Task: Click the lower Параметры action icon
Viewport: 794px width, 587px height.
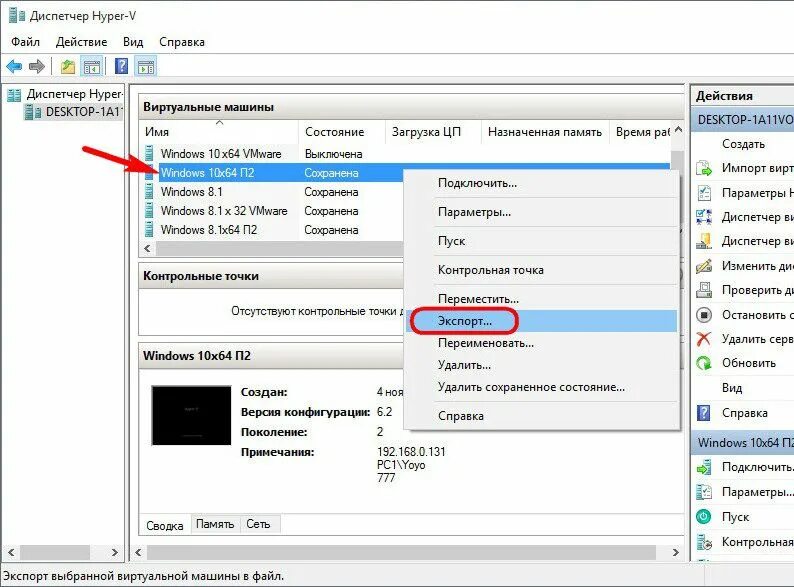Action: coord(704,492)
